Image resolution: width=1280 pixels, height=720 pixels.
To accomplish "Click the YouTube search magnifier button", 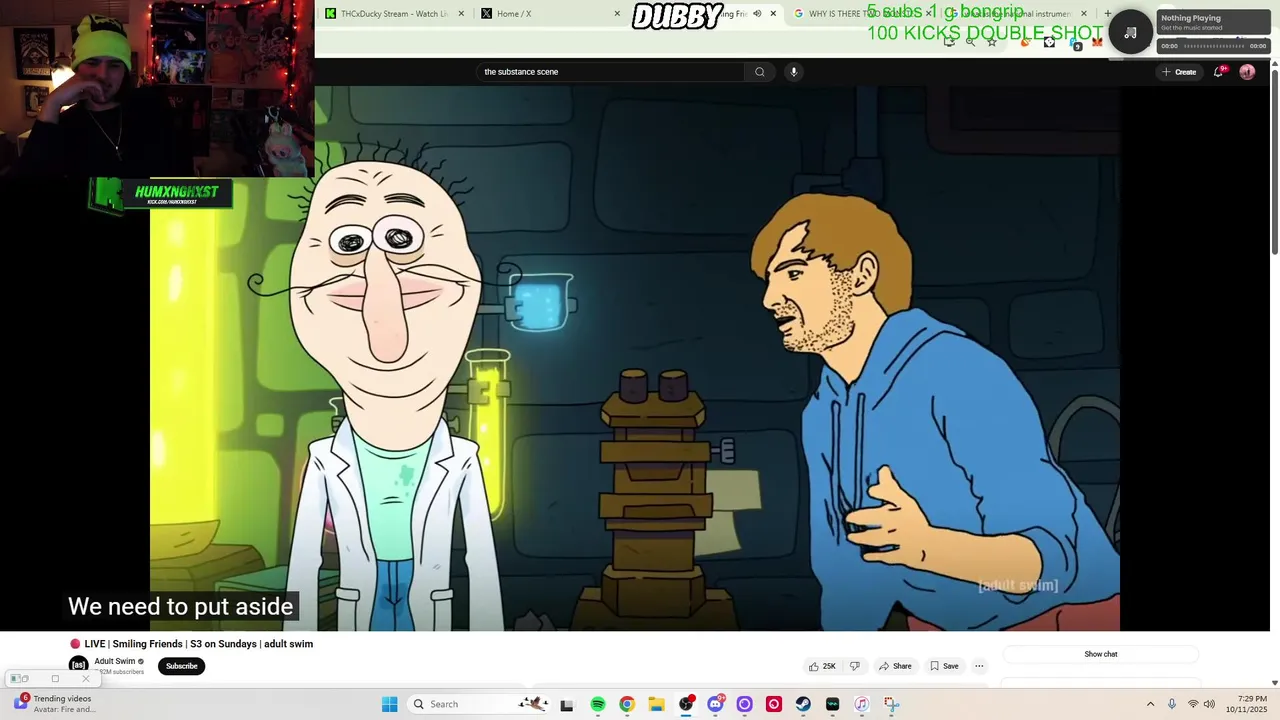I will [760, 72].
